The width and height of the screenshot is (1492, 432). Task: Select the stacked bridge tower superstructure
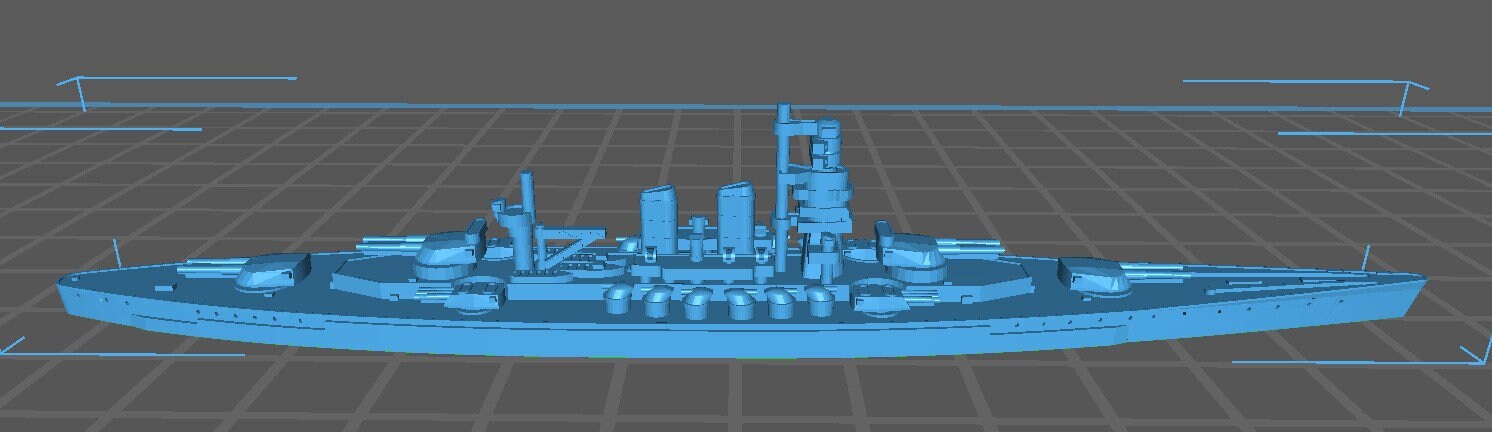(826, 190)
